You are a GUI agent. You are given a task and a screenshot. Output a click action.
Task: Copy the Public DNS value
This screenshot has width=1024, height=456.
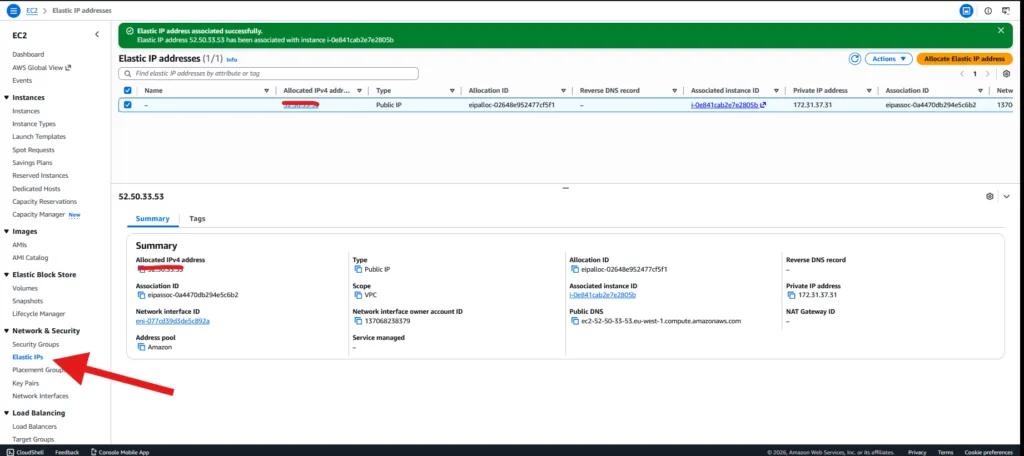click(x=575, y=321)
